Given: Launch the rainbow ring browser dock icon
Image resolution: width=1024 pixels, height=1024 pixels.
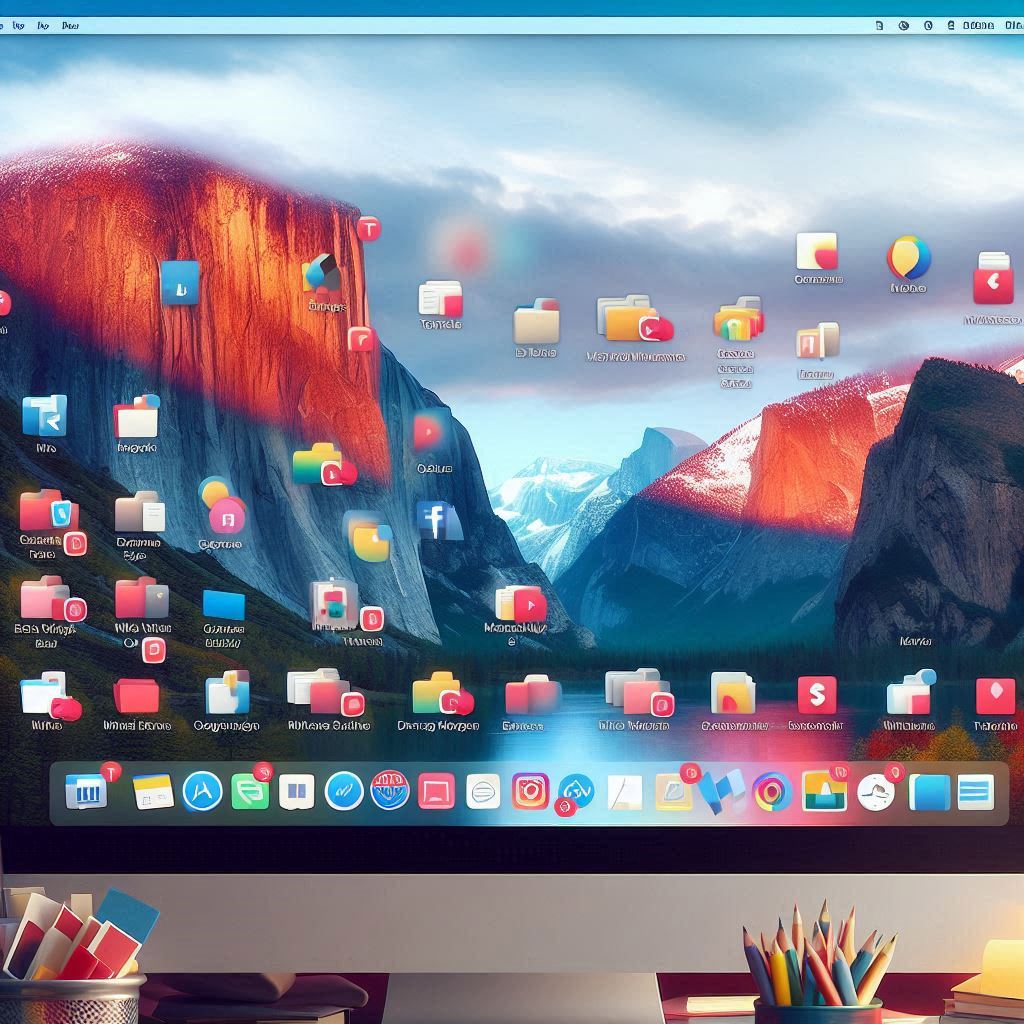Looking at the screenshot, I should pyautogui.click(x=772, y=792).
